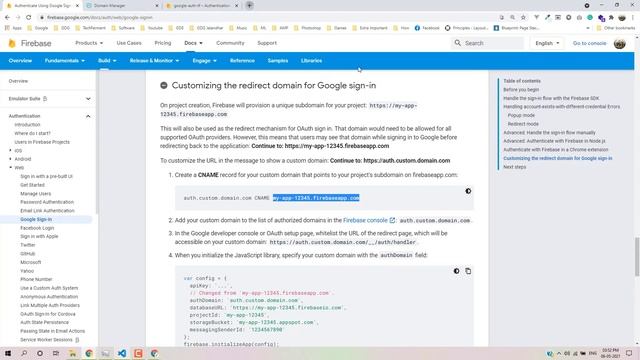Open the zoom magnifier icon in address bar
The image size is (640, 360).
(513, 18)
